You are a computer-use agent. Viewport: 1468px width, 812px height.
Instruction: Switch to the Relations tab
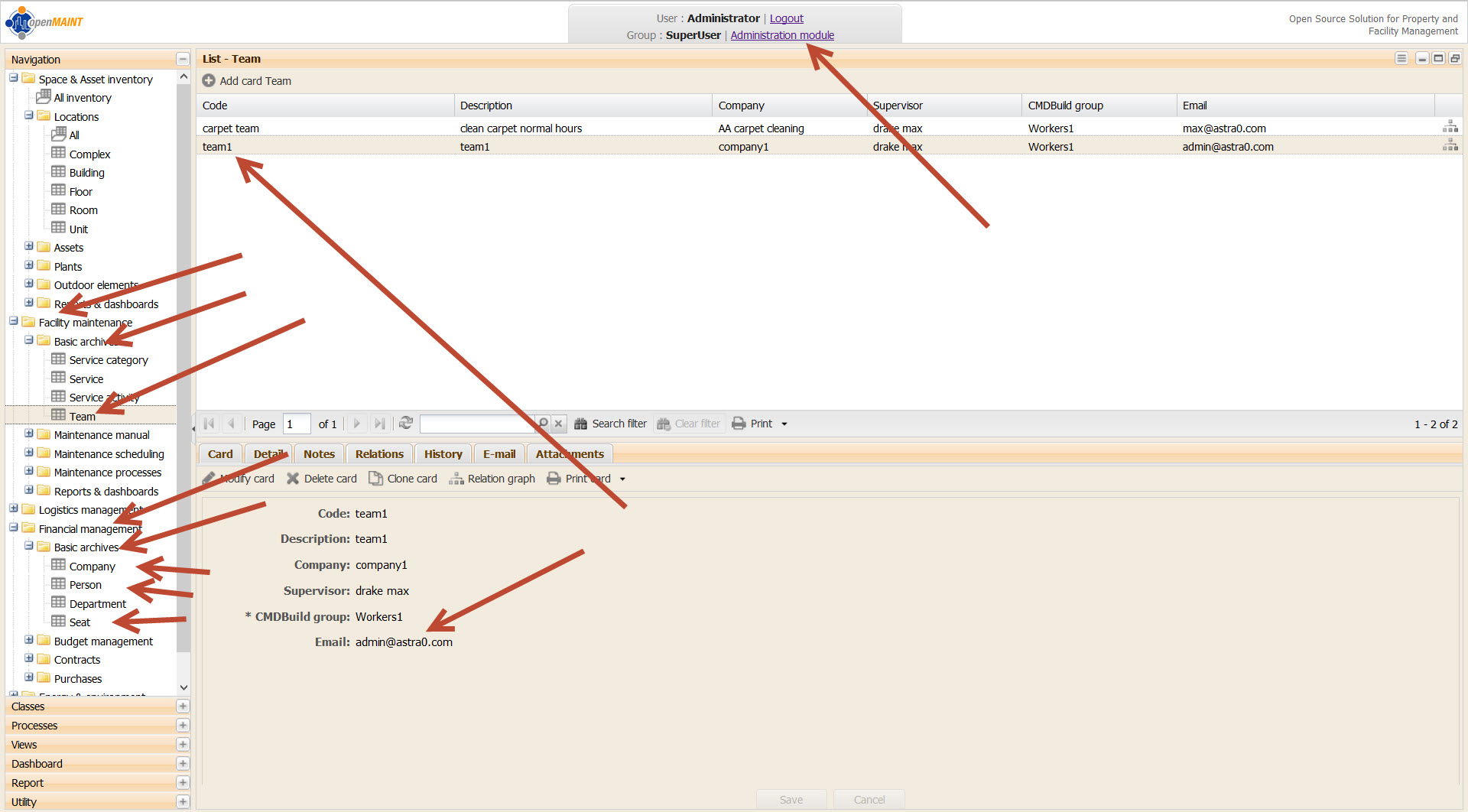tap(379, 454)
